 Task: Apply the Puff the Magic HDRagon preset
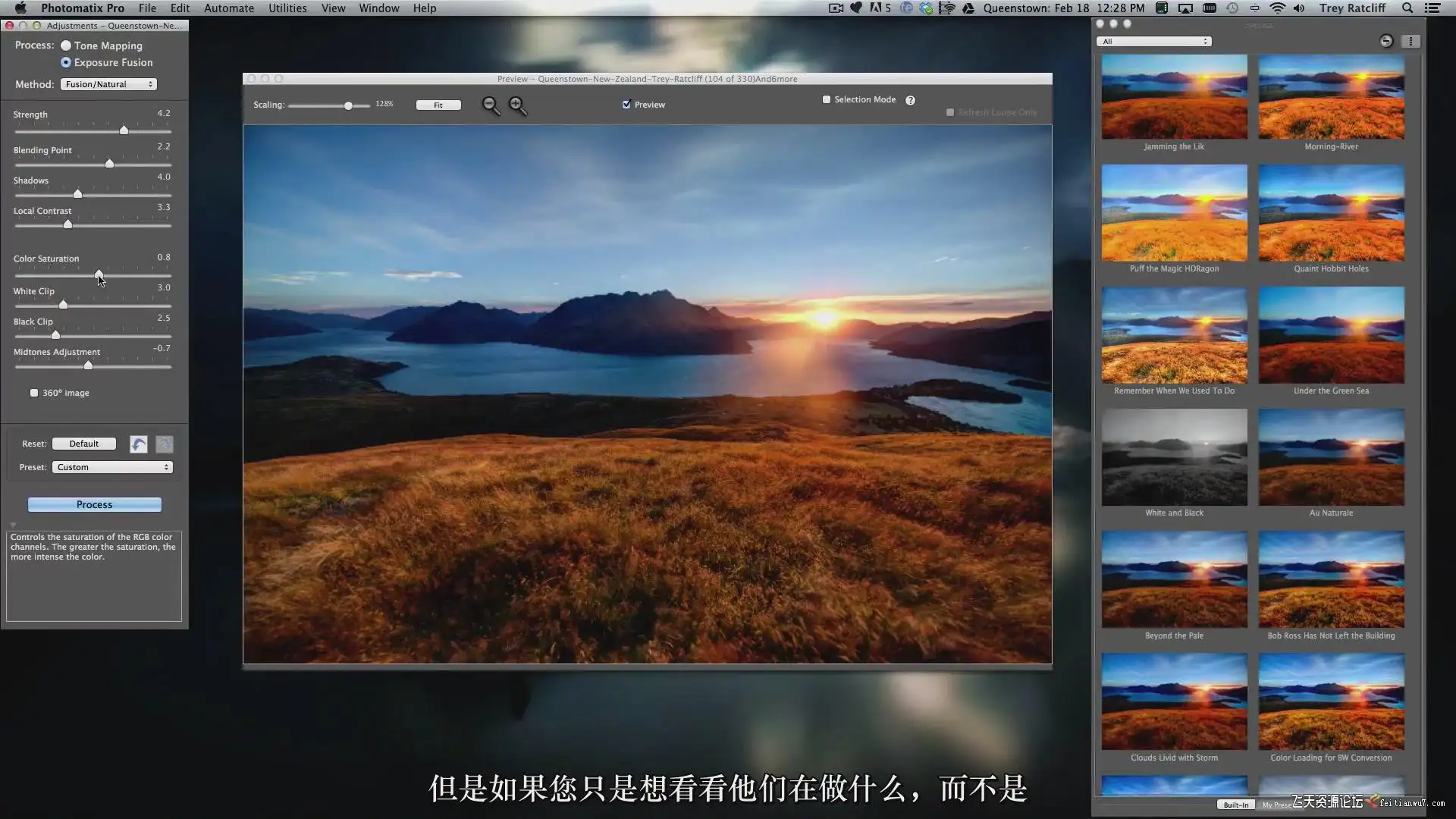1174,213
